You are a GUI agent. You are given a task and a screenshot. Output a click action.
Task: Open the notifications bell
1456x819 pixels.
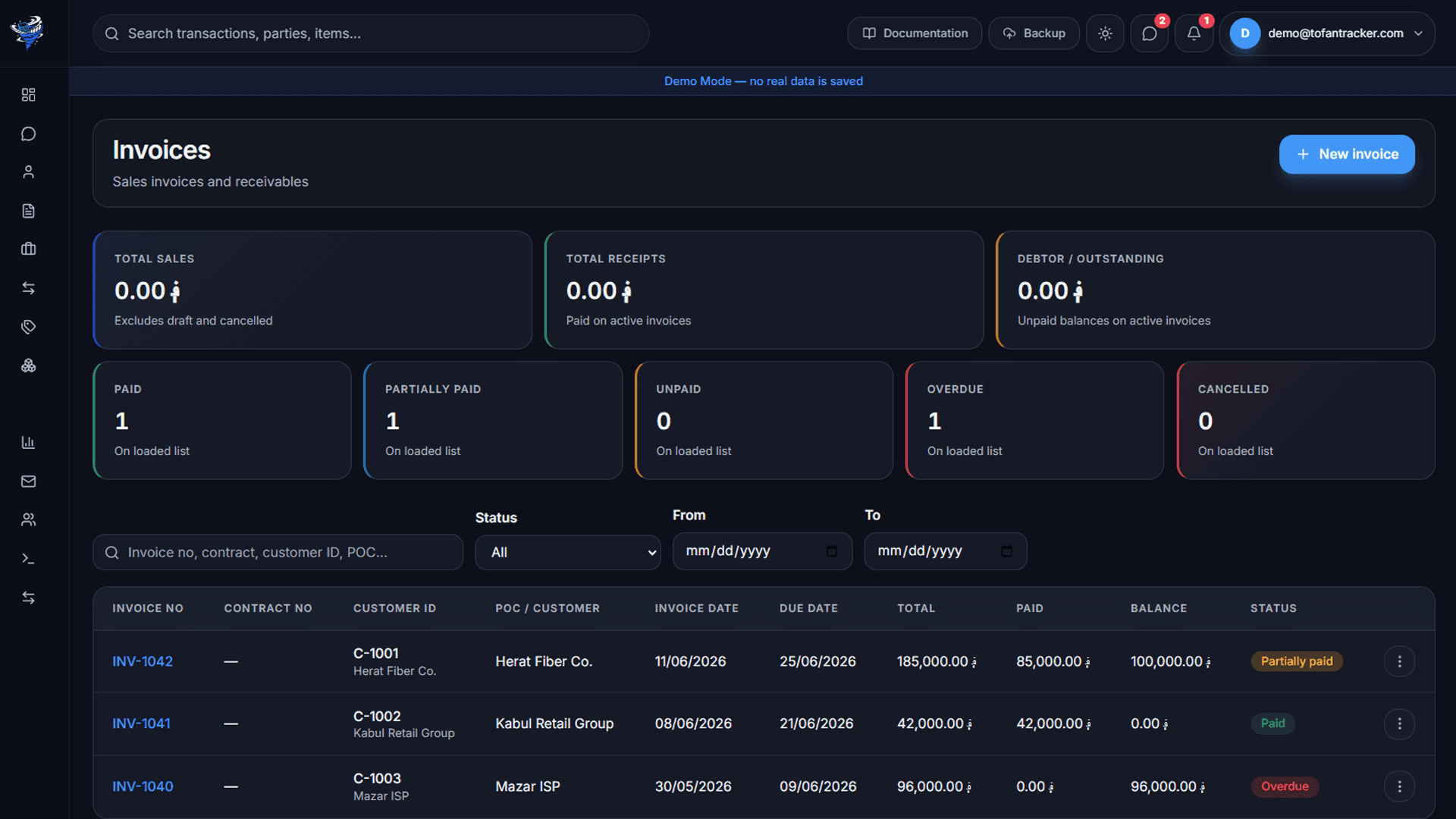coord(1194,33)
